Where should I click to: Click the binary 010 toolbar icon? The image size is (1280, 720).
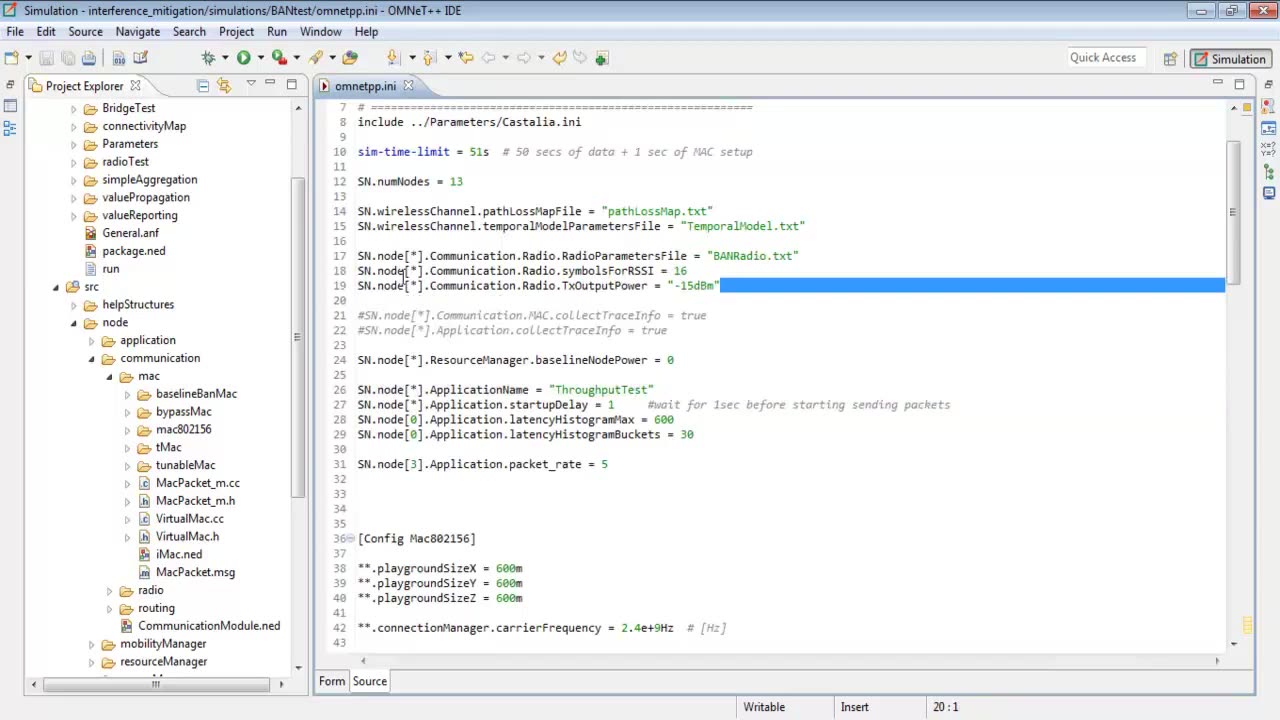119,58
